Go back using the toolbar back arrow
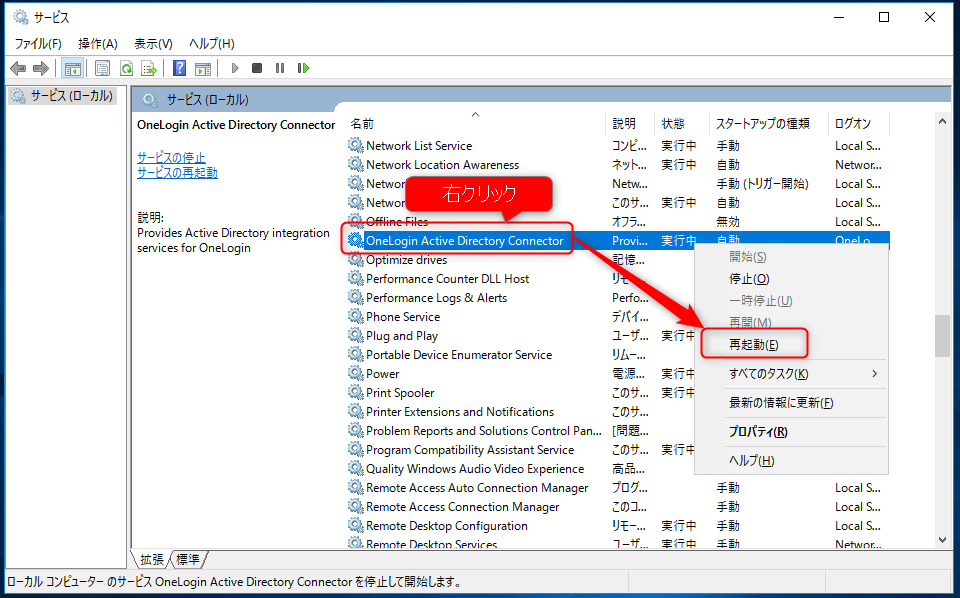The width and height of the screenshot is (960, 598). tap(18, 68)
